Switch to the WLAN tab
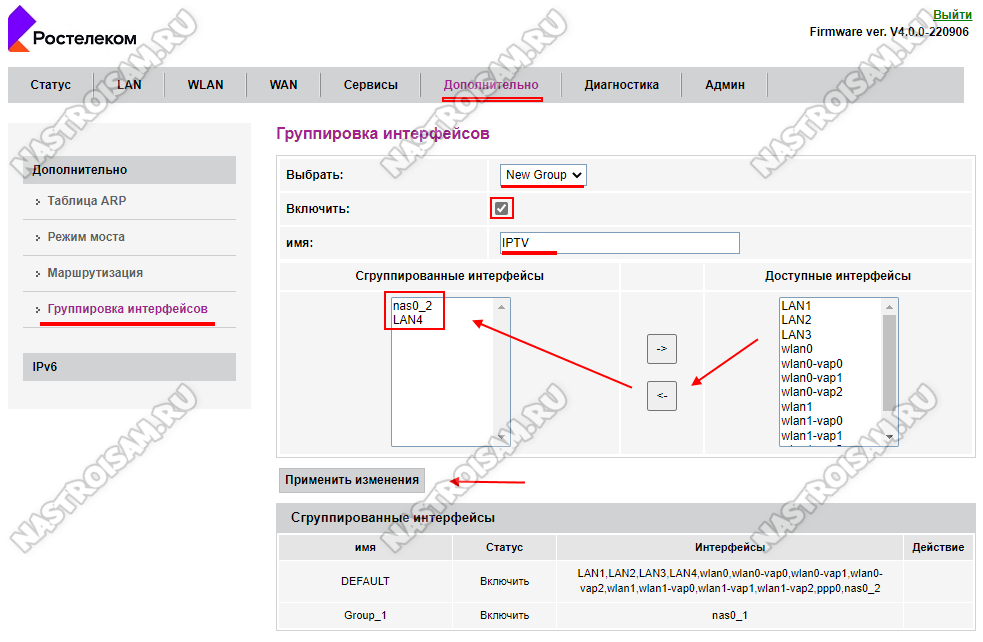983x642 pixels. tap(205, 85)
